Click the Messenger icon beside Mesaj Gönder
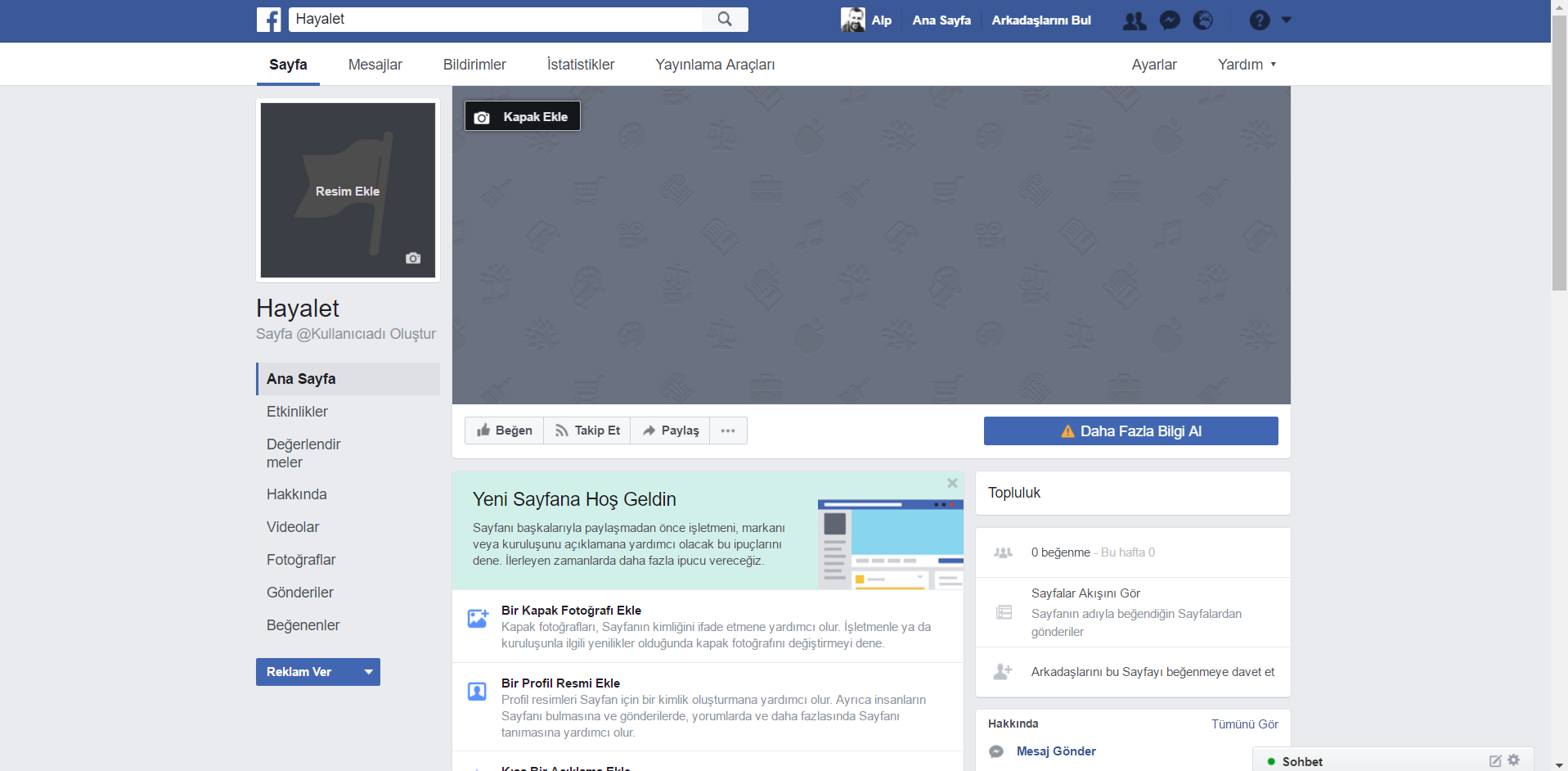 point(996,751)
